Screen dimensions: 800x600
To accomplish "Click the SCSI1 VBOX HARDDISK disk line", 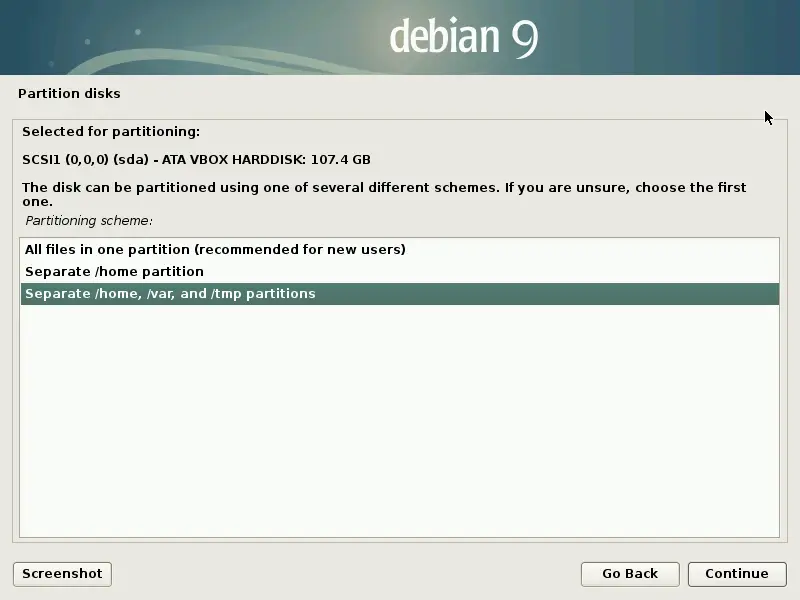I will (196, 160).
